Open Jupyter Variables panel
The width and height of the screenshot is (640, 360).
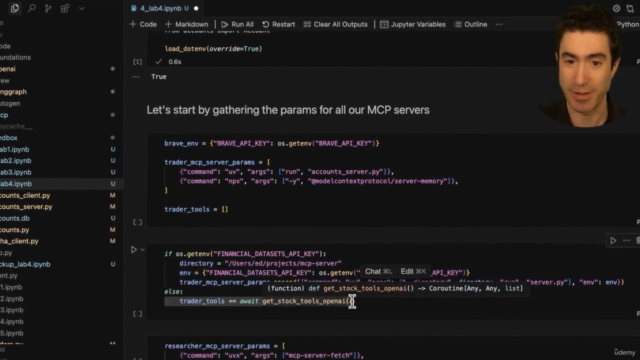click(413, 24)
